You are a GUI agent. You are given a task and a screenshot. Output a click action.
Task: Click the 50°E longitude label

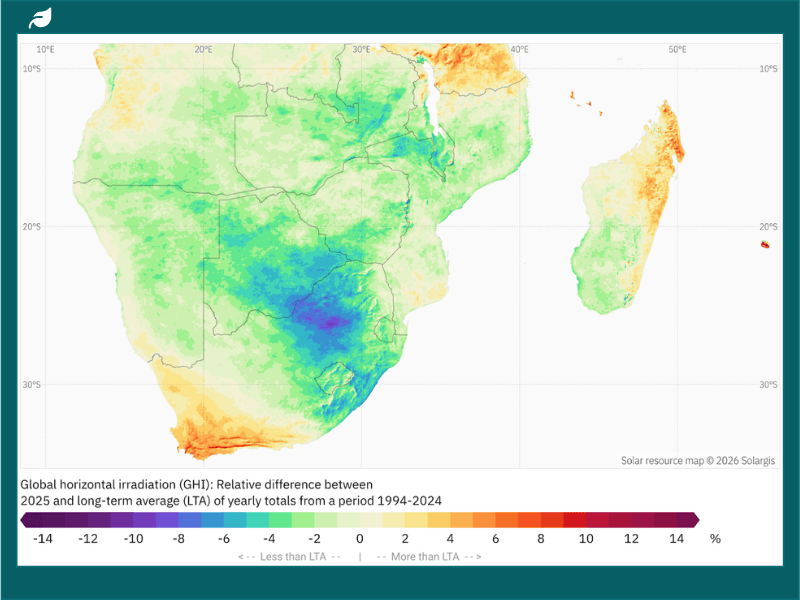pos(677,49)
